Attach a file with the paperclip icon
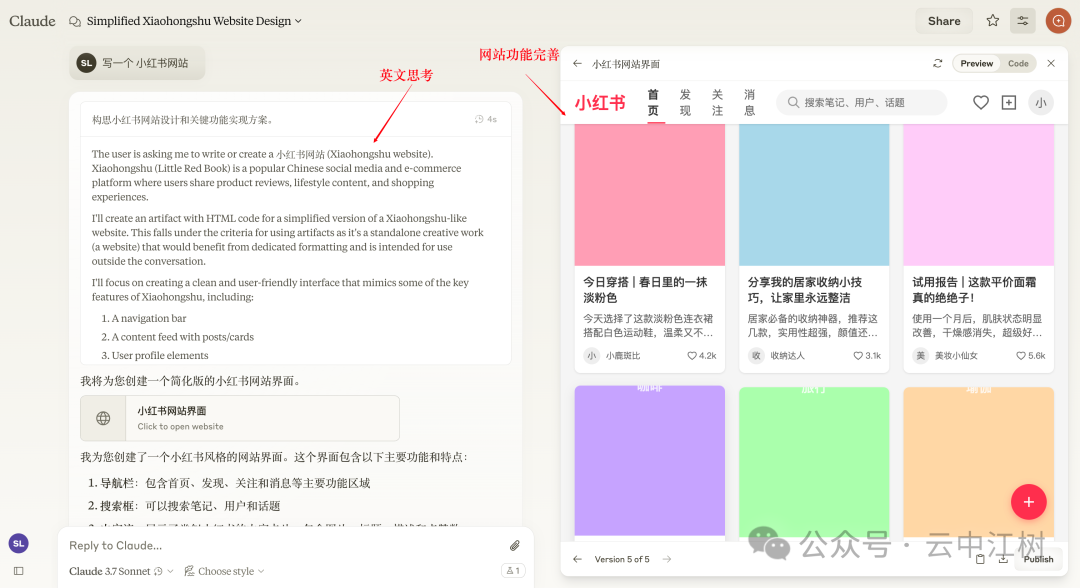The width and height of the screenshot is (1080, 588). (515, 545)
